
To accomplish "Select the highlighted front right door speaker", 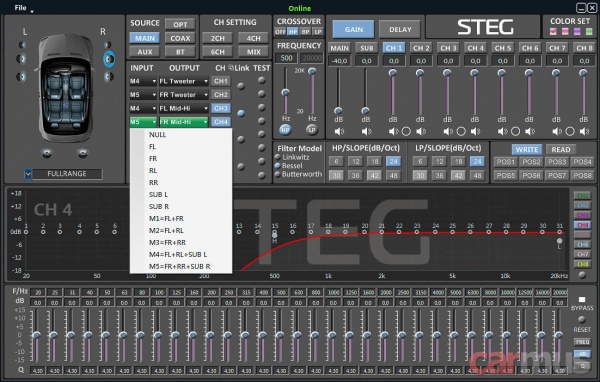I will (109, 59).
